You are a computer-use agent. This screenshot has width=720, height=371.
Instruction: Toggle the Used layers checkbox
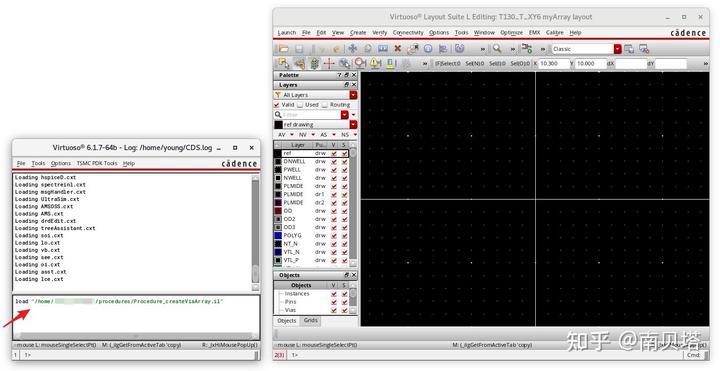click(300, 105)
